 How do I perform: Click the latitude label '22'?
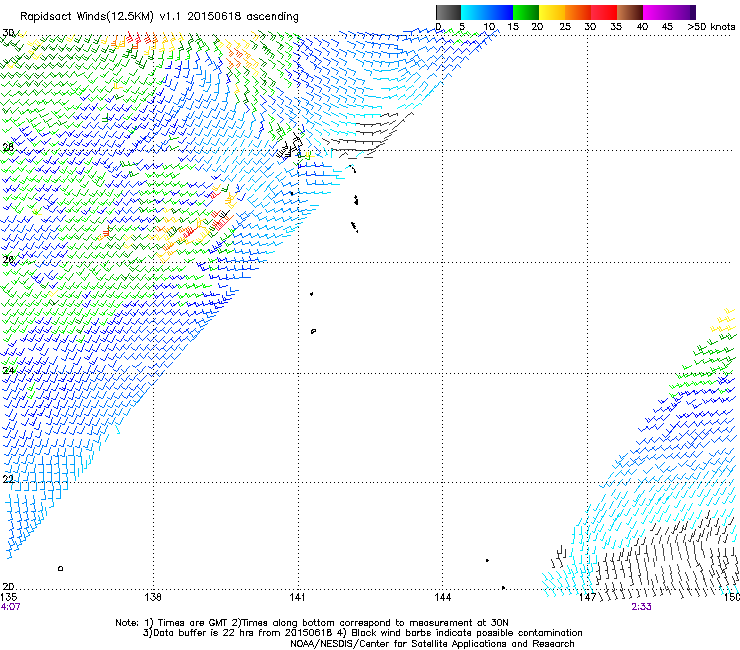8,479
